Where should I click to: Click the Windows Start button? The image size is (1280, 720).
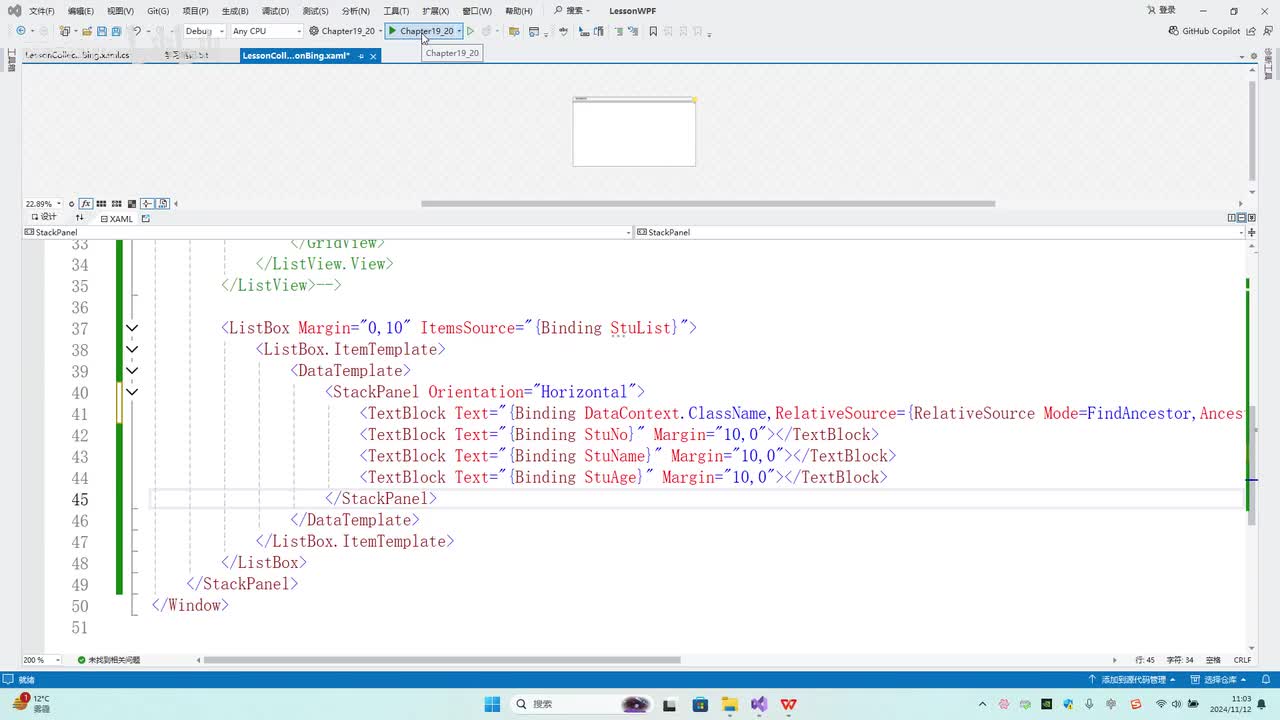point(492,704)
